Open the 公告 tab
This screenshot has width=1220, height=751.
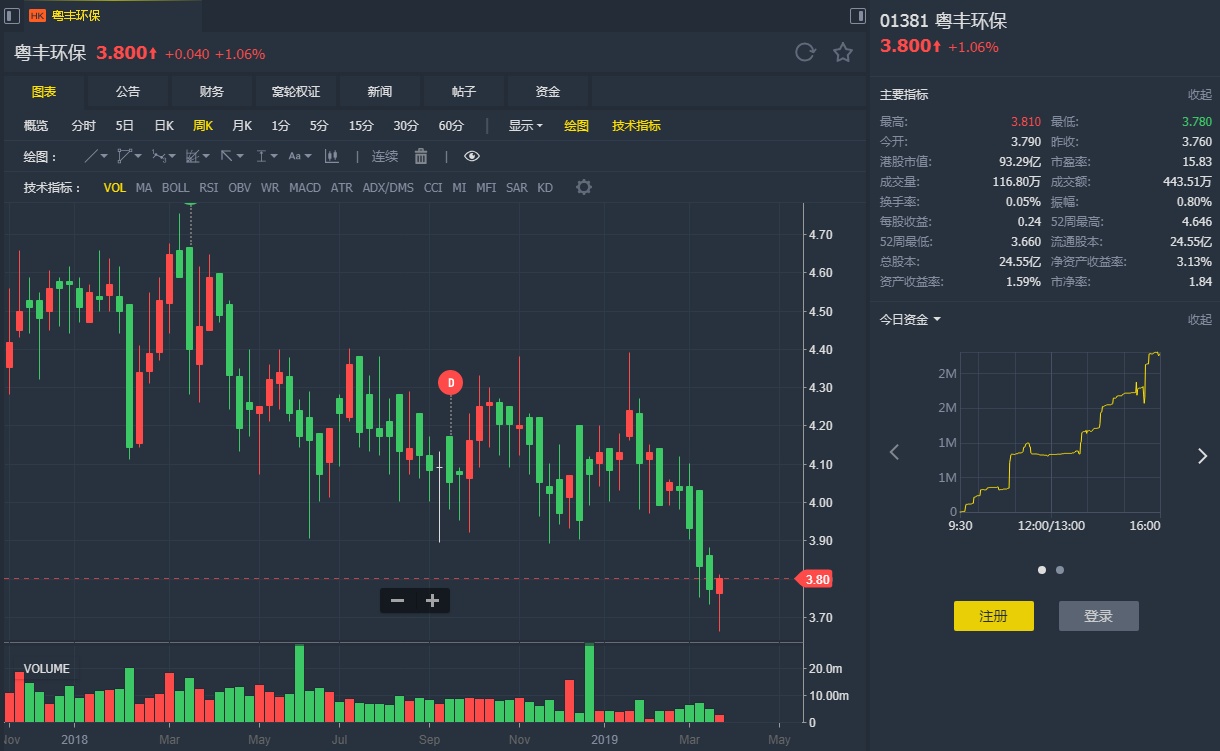pos(128,91)
